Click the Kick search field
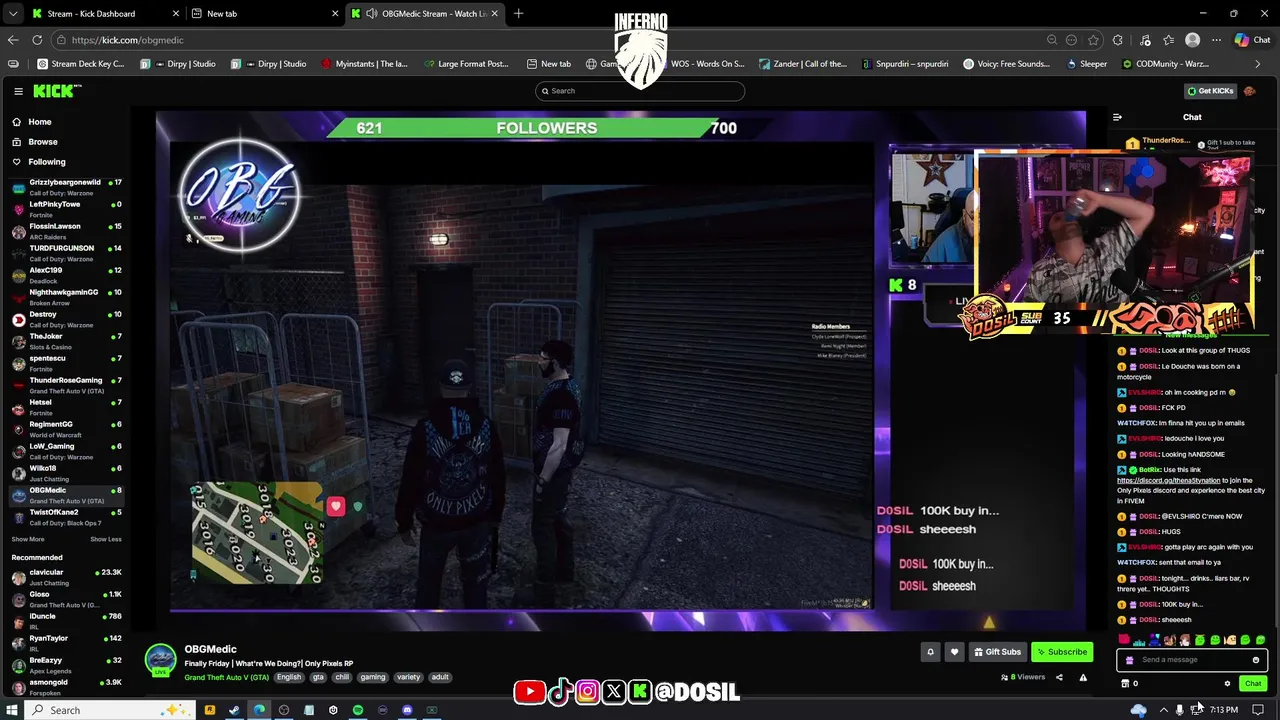 [x=640, y=91]
